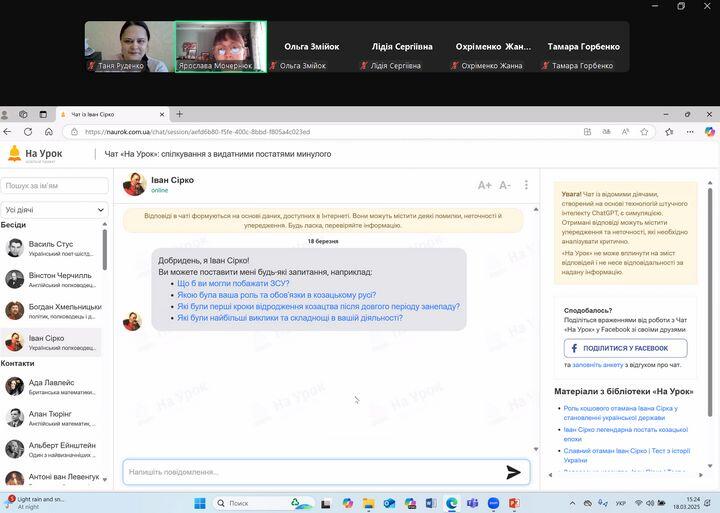Open Zoom from the taskbar

[x=494, y=503]
